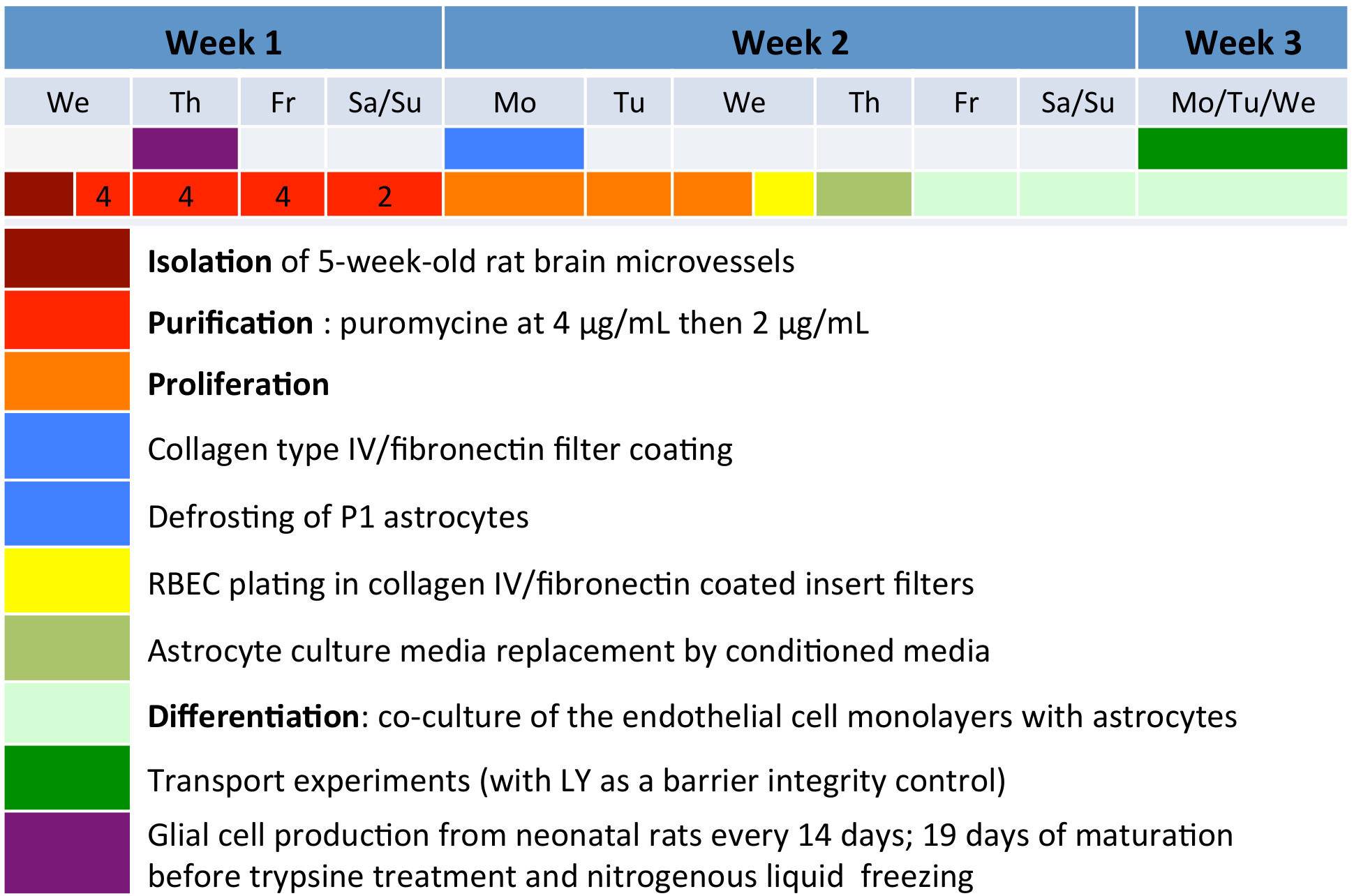Select the blue Defrosting astrocytes legend swatch
Image resolution: width=1354 pixels, height=896 pixels.
[x=67, y=514]
